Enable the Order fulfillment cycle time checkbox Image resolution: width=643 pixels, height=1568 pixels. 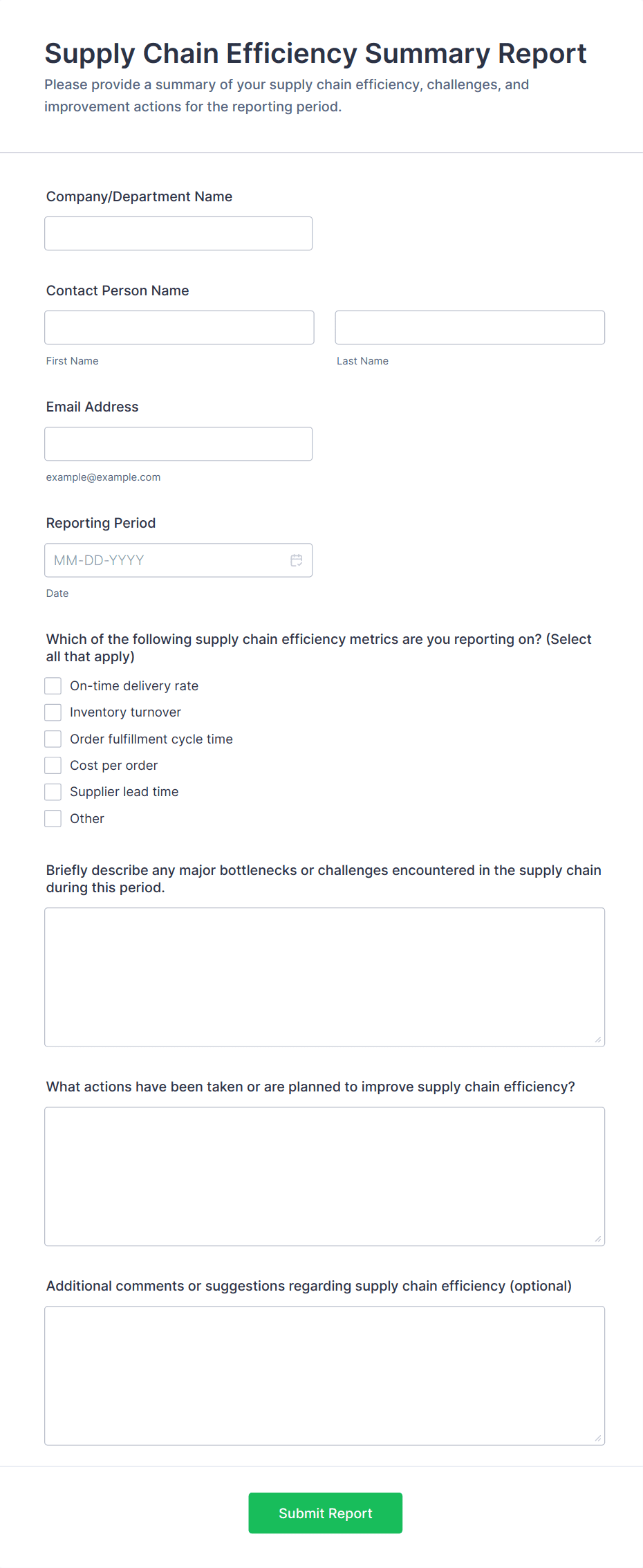click(x=53, y=739)
